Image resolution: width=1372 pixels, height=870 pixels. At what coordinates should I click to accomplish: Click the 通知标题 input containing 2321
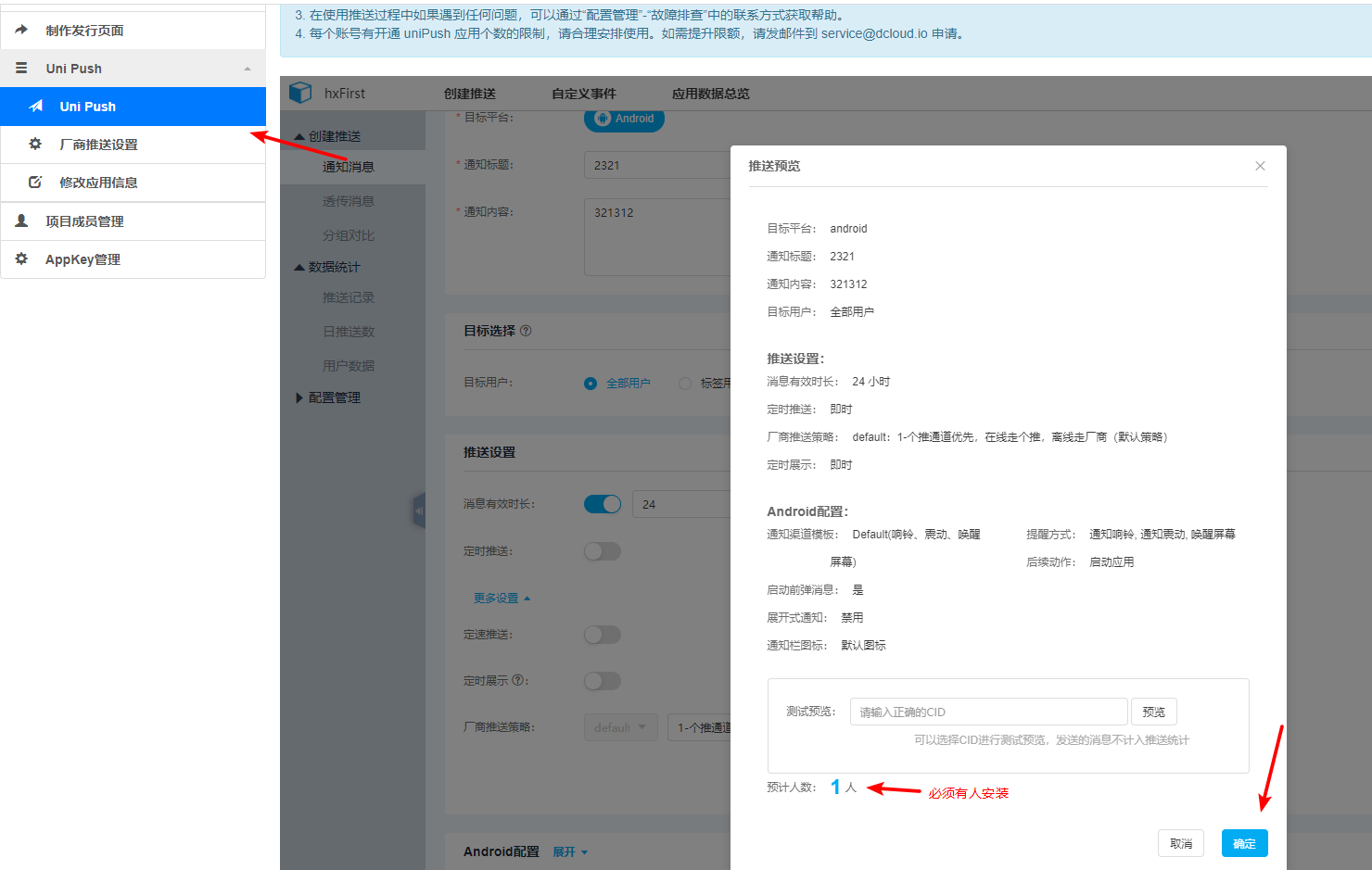coord(658,165)
